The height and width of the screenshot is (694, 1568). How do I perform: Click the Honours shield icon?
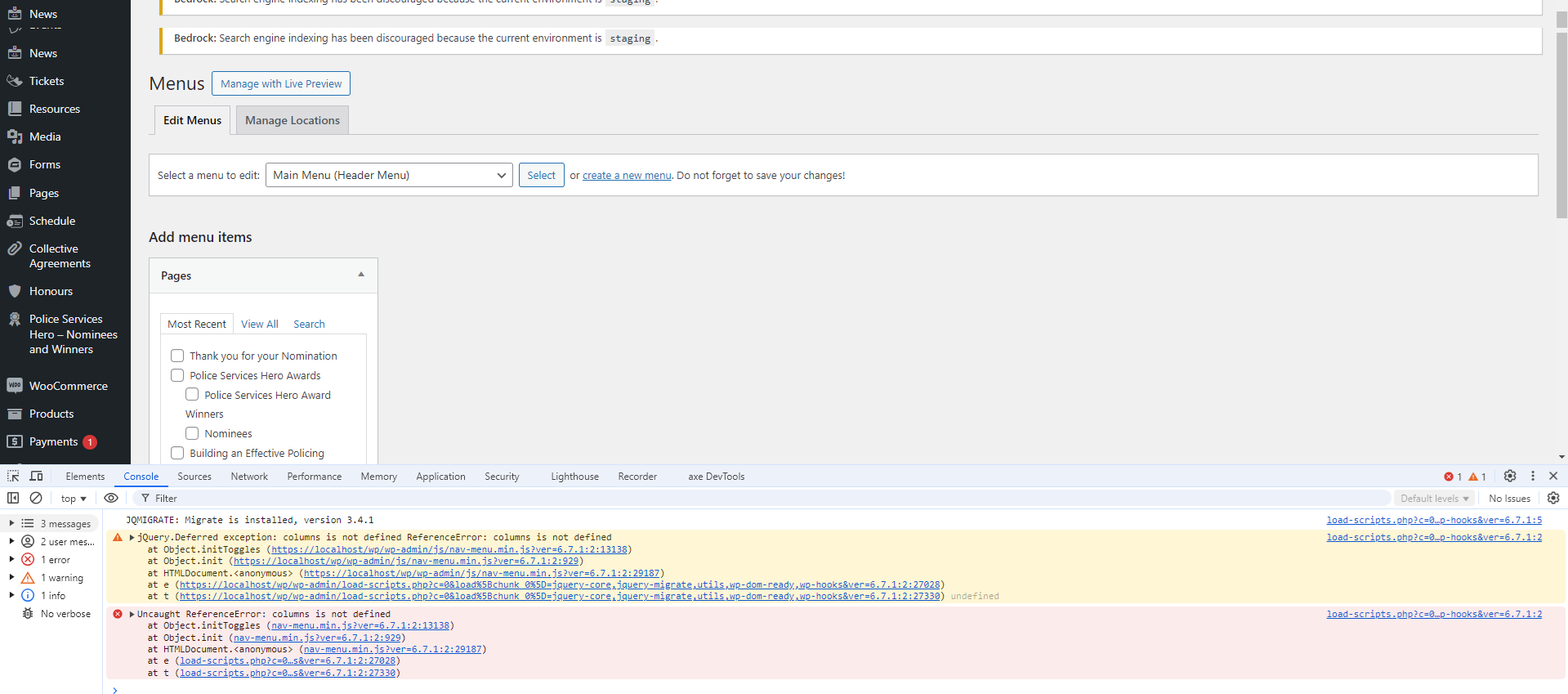pyautogui.click(x=14, y=291)
